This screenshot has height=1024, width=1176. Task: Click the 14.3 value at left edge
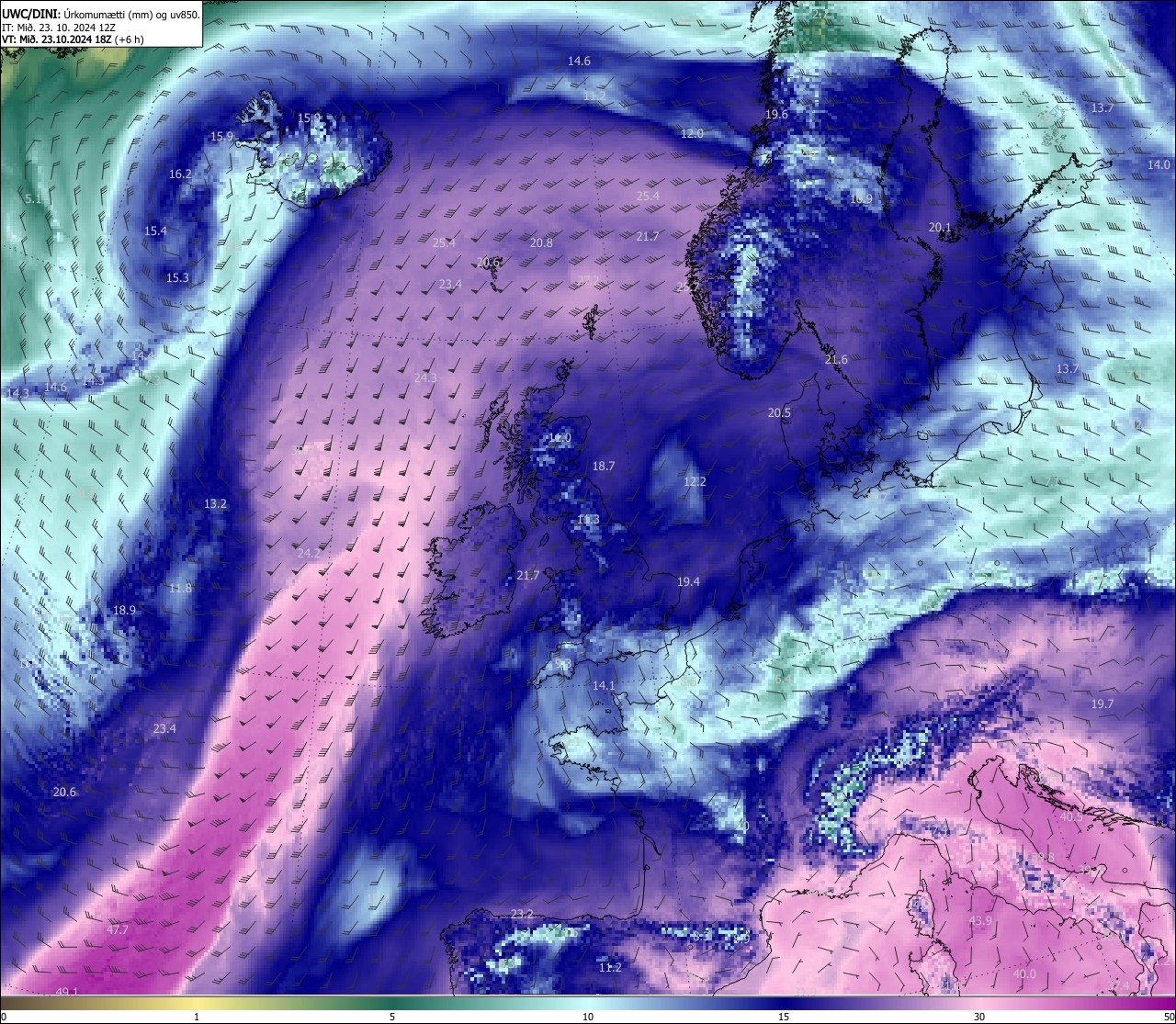point(17,392)
